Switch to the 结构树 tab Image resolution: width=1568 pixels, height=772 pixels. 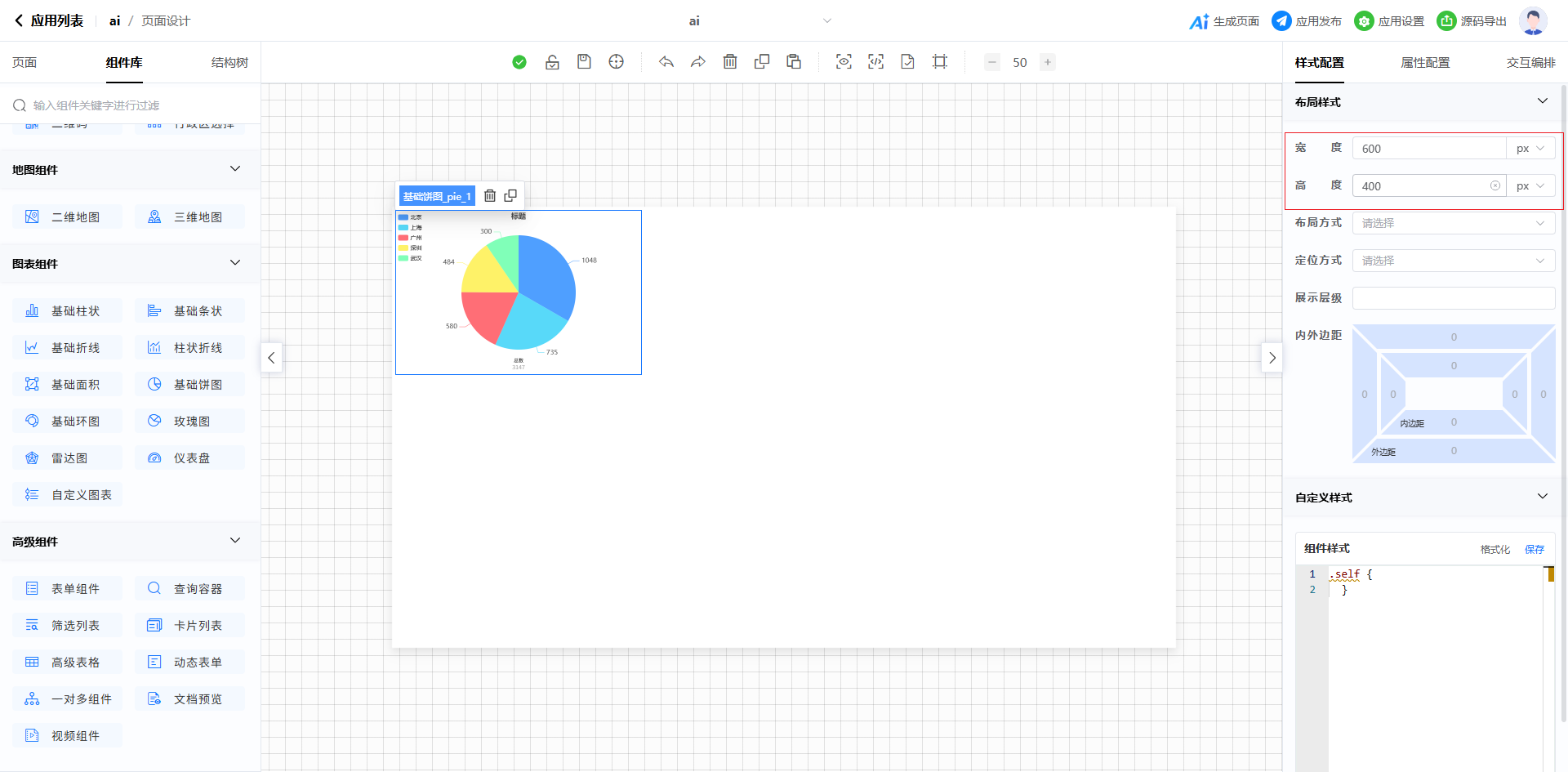229,63
